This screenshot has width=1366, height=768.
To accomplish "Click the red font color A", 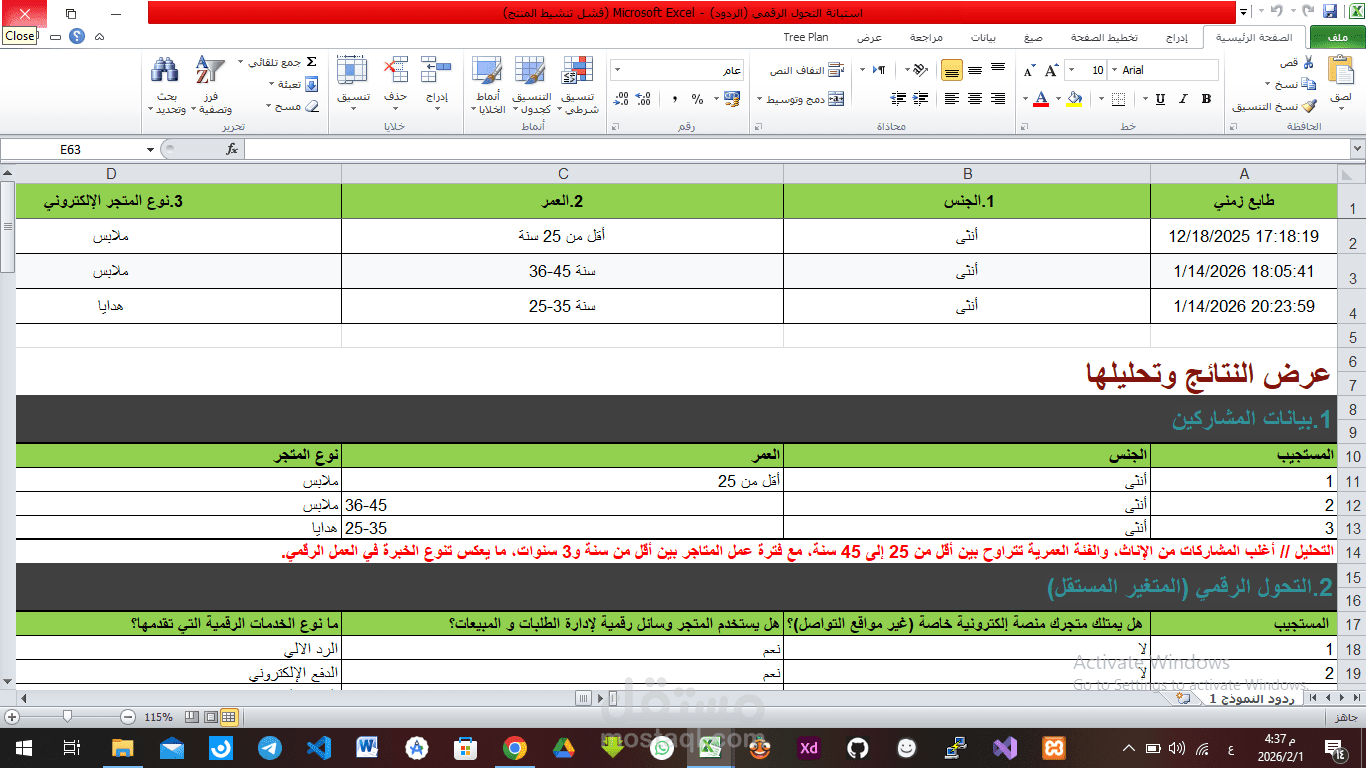I will point(1041,99).
